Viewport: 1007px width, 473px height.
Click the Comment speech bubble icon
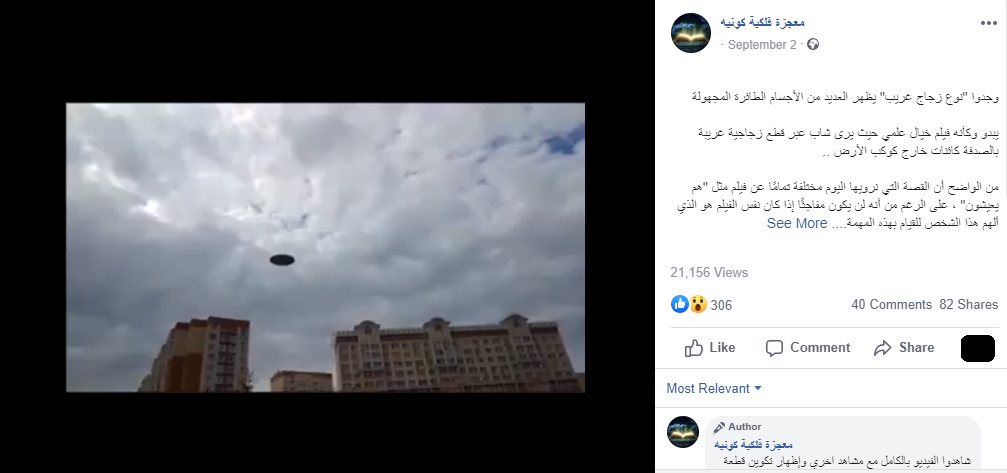pyautogui.click(x=774, y=348)
